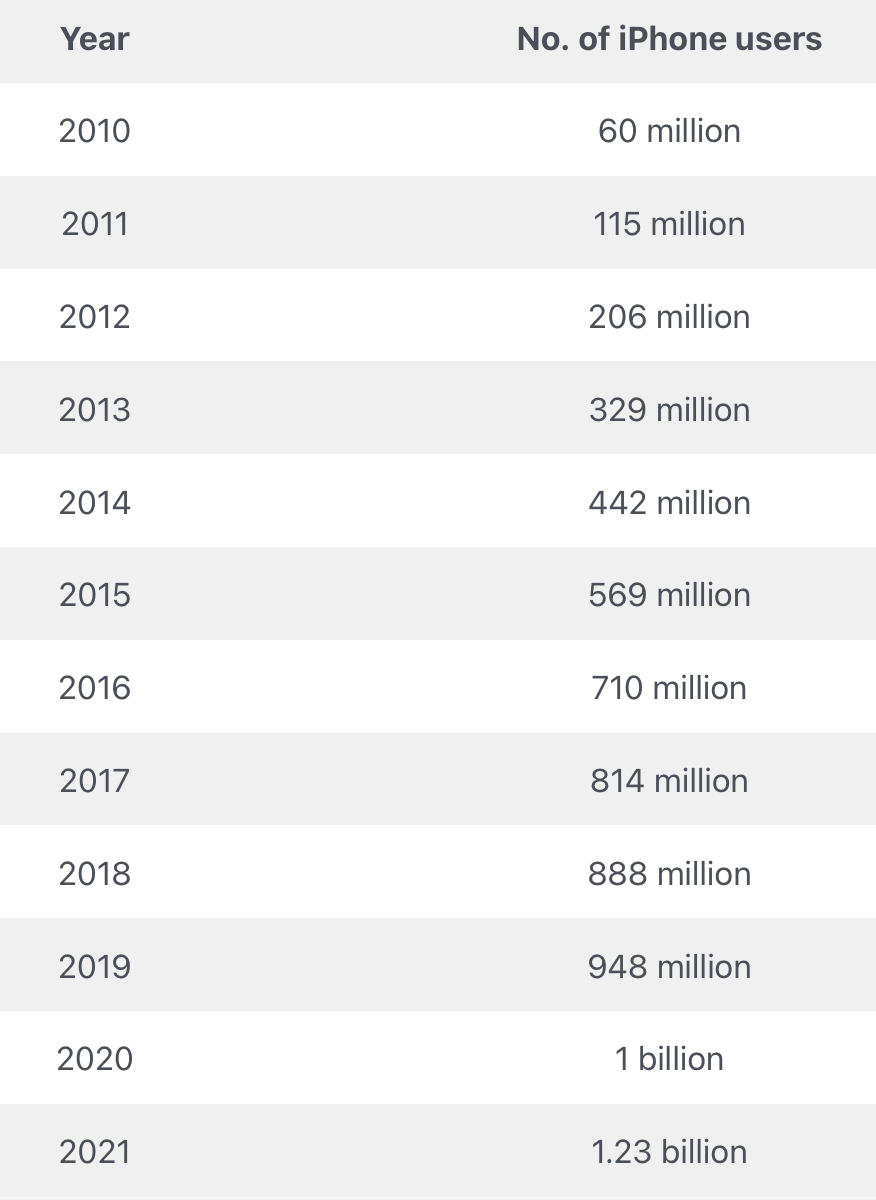Screen dimensions: 876x1200
Task: Click the 442 million value
Action: (669, 502)
